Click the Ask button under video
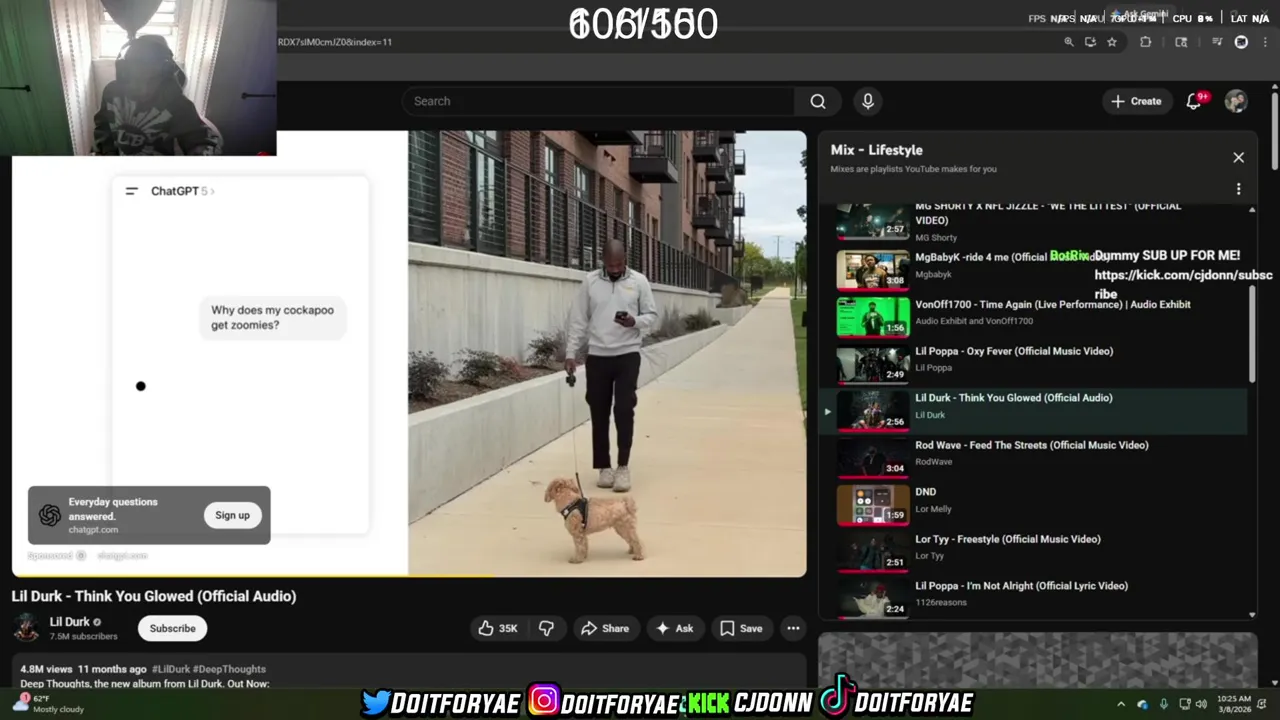 click(x=674, y=628)
